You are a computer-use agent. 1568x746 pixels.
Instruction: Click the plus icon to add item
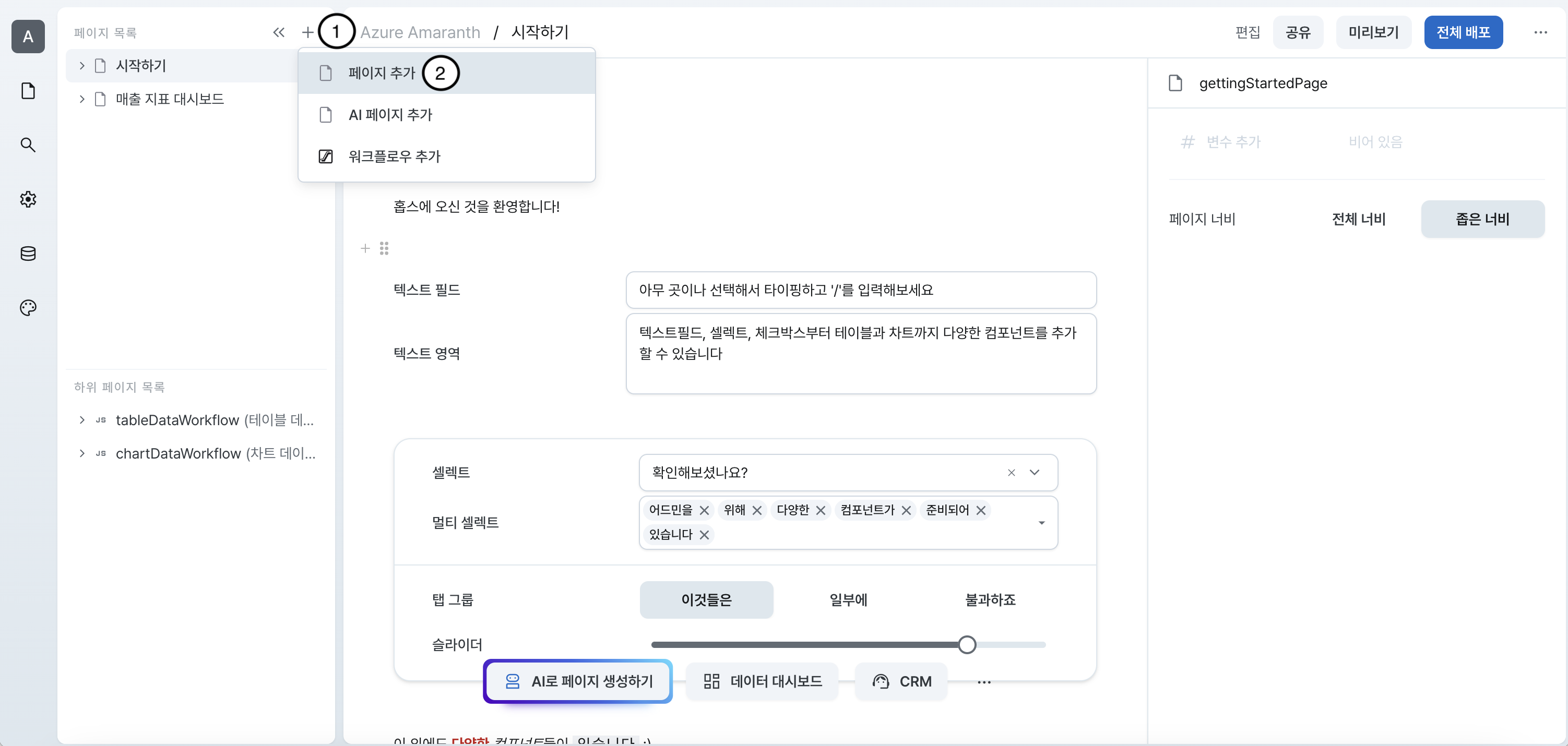pos(308,32)
